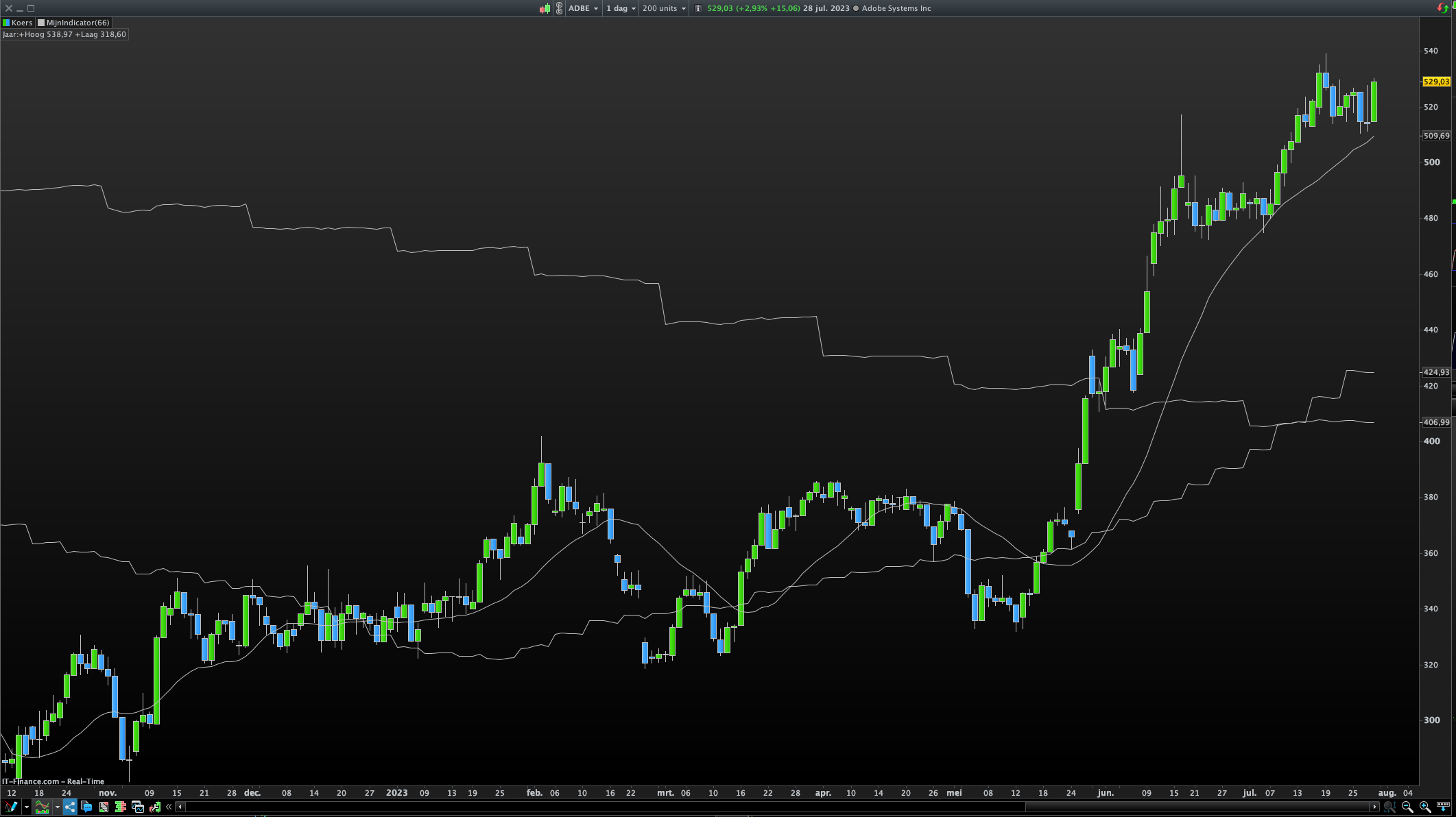Select the drawing pencil tool
This screenshot has width=1456, height=817.
11,807
